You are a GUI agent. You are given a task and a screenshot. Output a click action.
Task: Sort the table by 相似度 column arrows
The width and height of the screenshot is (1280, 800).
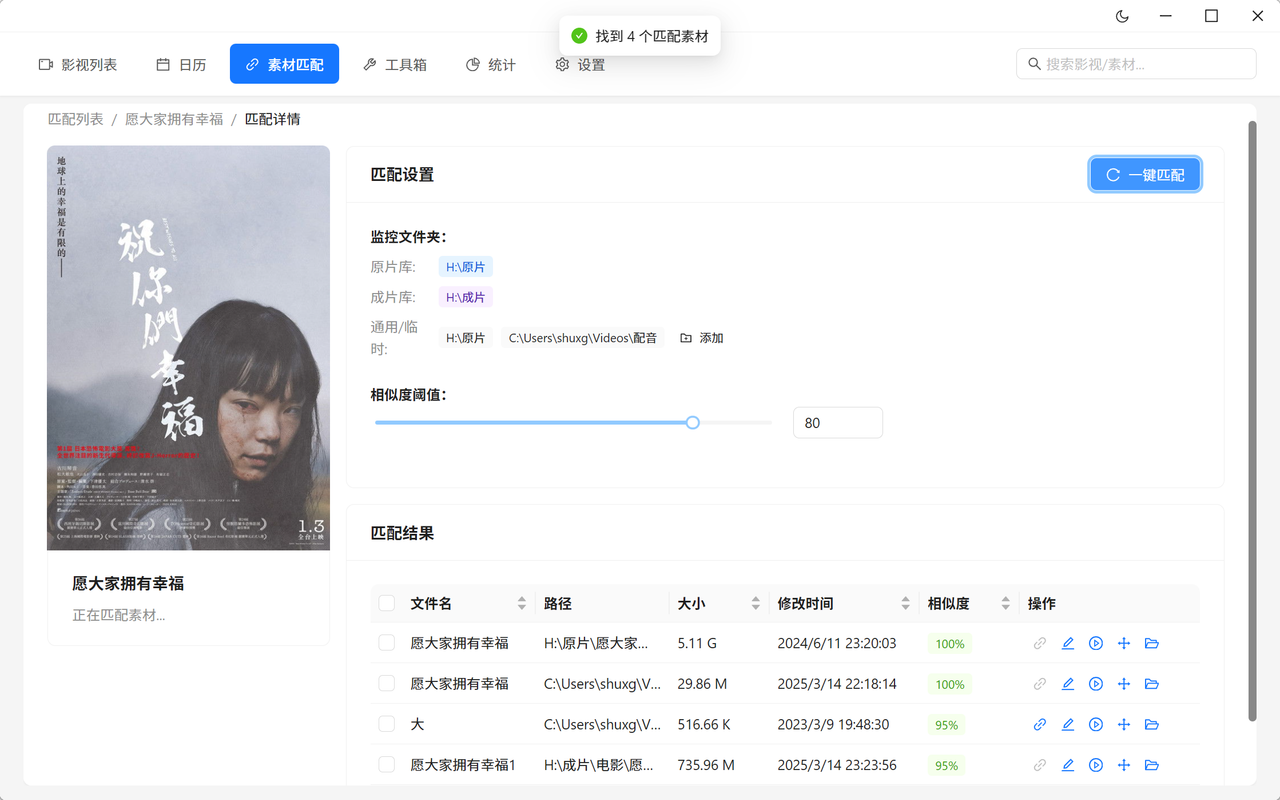coord(1005,603)
